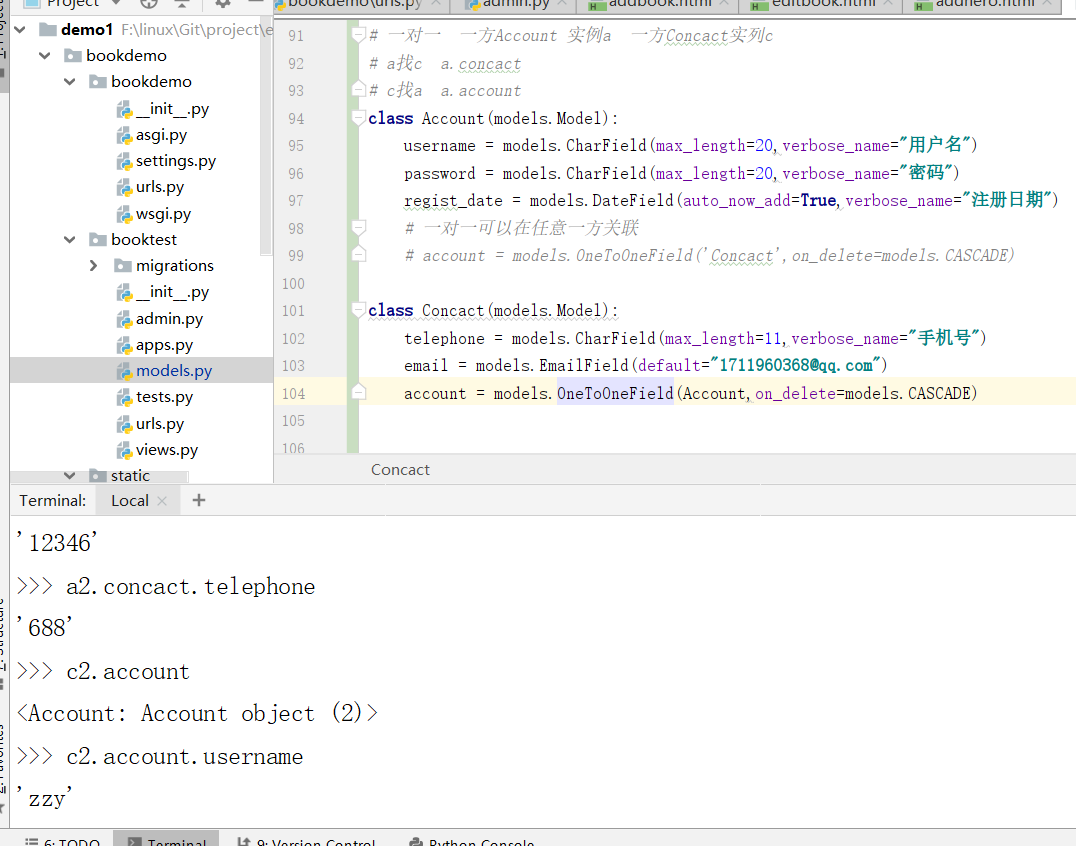1076x846 pixels.
Task: Add a new terminal session
Action: [199, 500]
